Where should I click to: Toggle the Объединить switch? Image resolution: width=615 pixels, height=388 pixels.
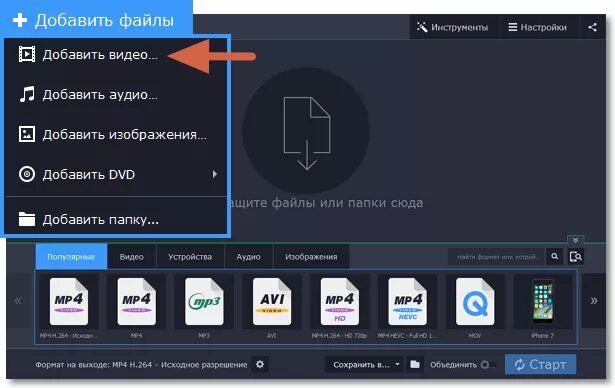pos(488,364)
